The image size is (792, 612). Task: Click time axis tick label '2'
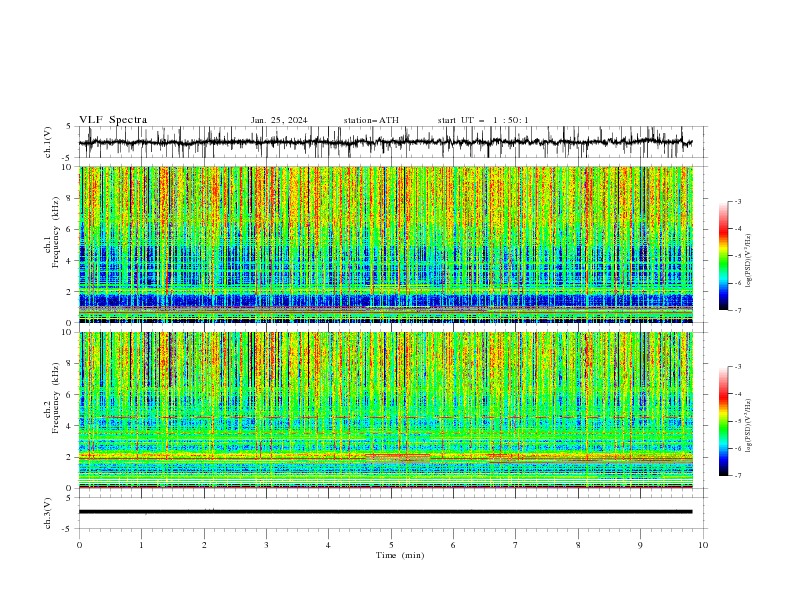(204, 545)
